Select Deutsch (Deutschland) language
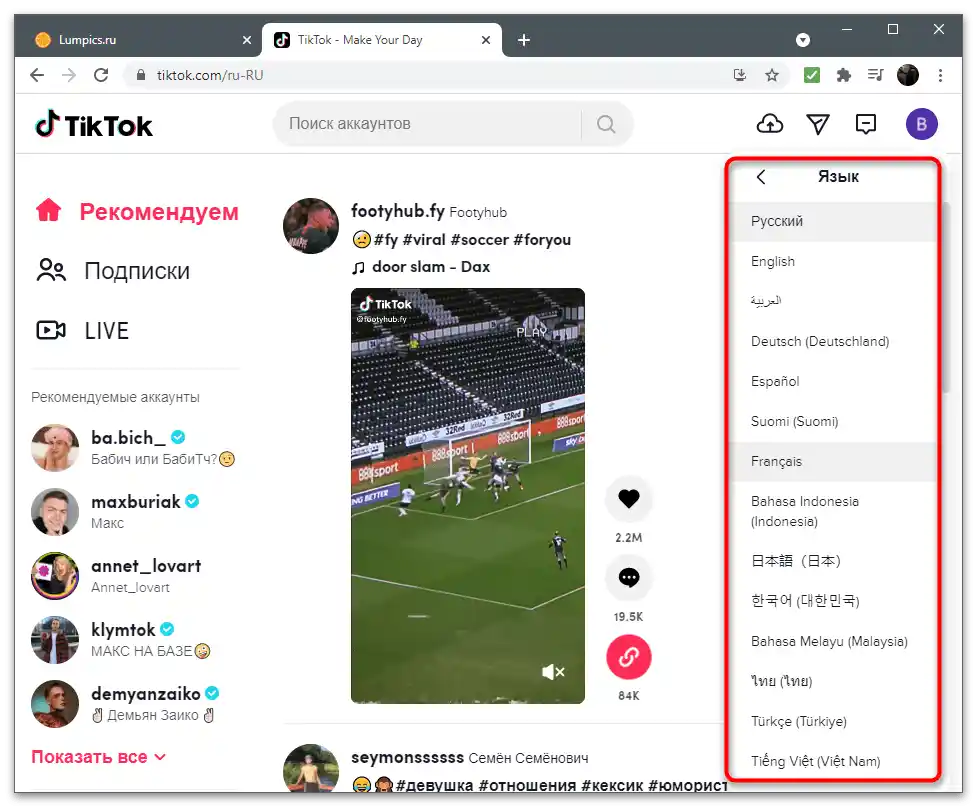The width and height of the screenshot is (977, 807). pos(833,341)
